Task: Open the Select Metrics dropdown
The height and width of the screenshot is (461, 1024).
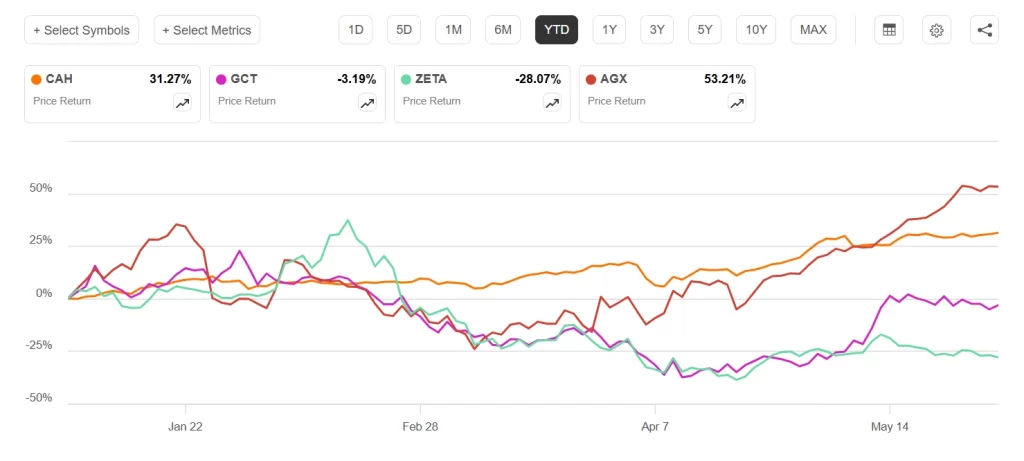Action: (207, 30)
